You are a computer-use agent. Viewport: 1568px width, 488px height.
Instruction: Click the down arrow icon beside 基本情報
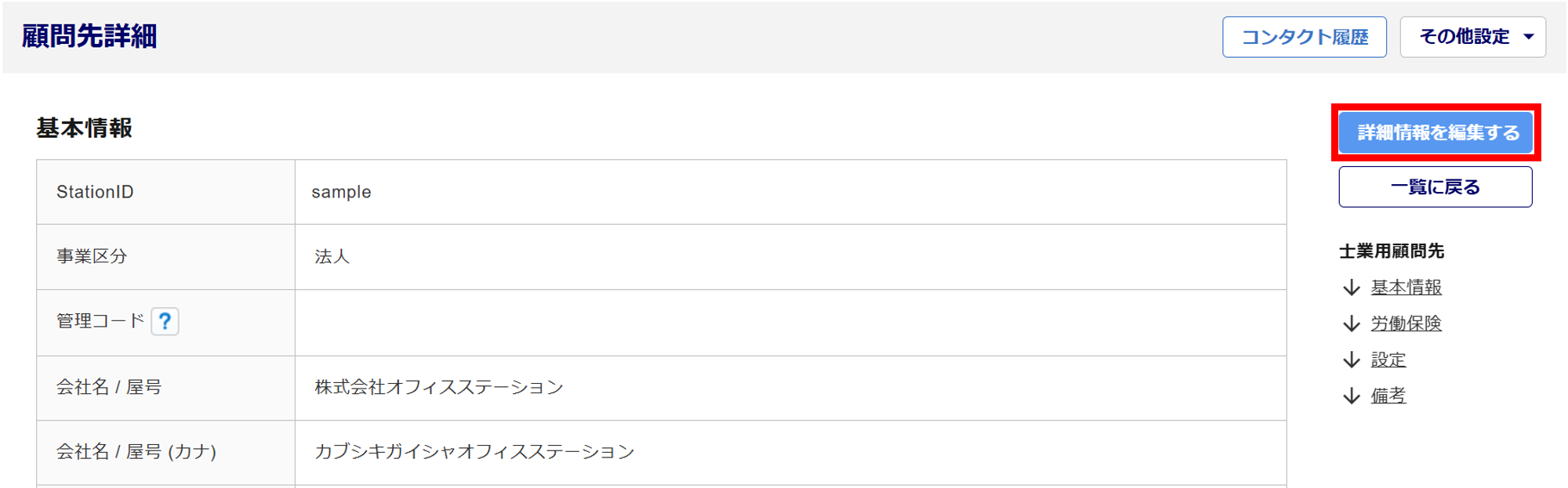click(1351, 287)
